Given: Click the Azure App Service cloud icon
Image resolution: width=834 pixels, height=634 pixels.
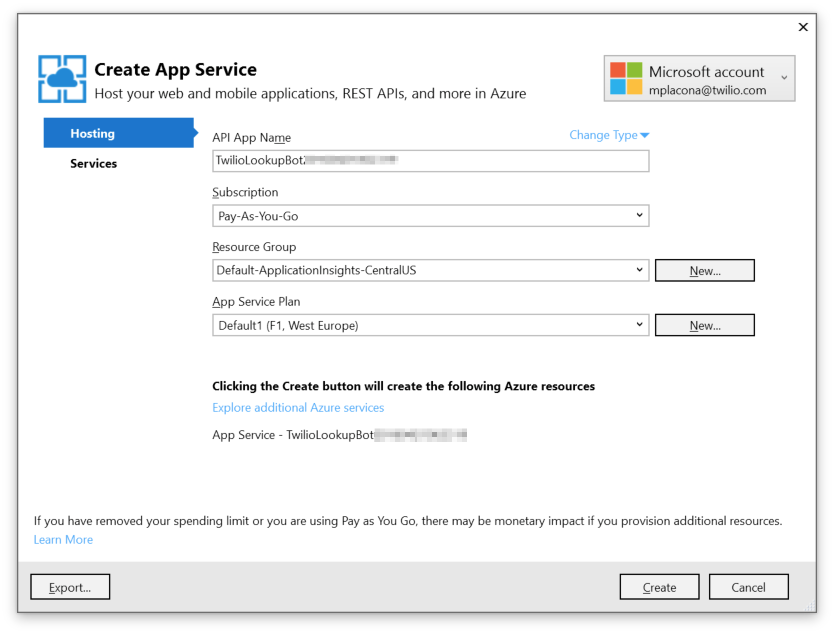Looking at the screenshot, I should coord(62,79).
